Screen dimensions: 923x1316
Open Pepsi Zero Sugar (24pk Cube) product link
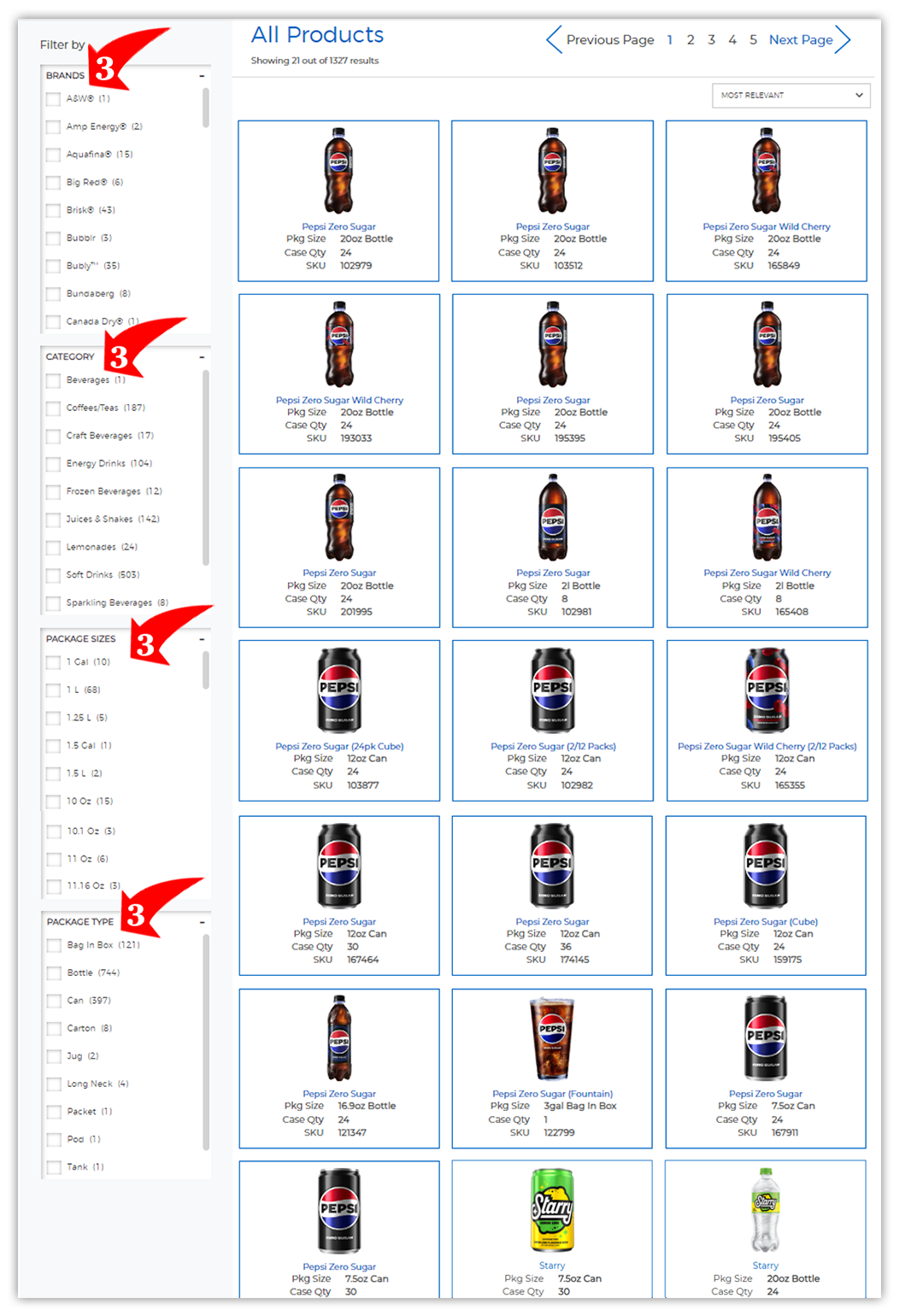(339, 746)
